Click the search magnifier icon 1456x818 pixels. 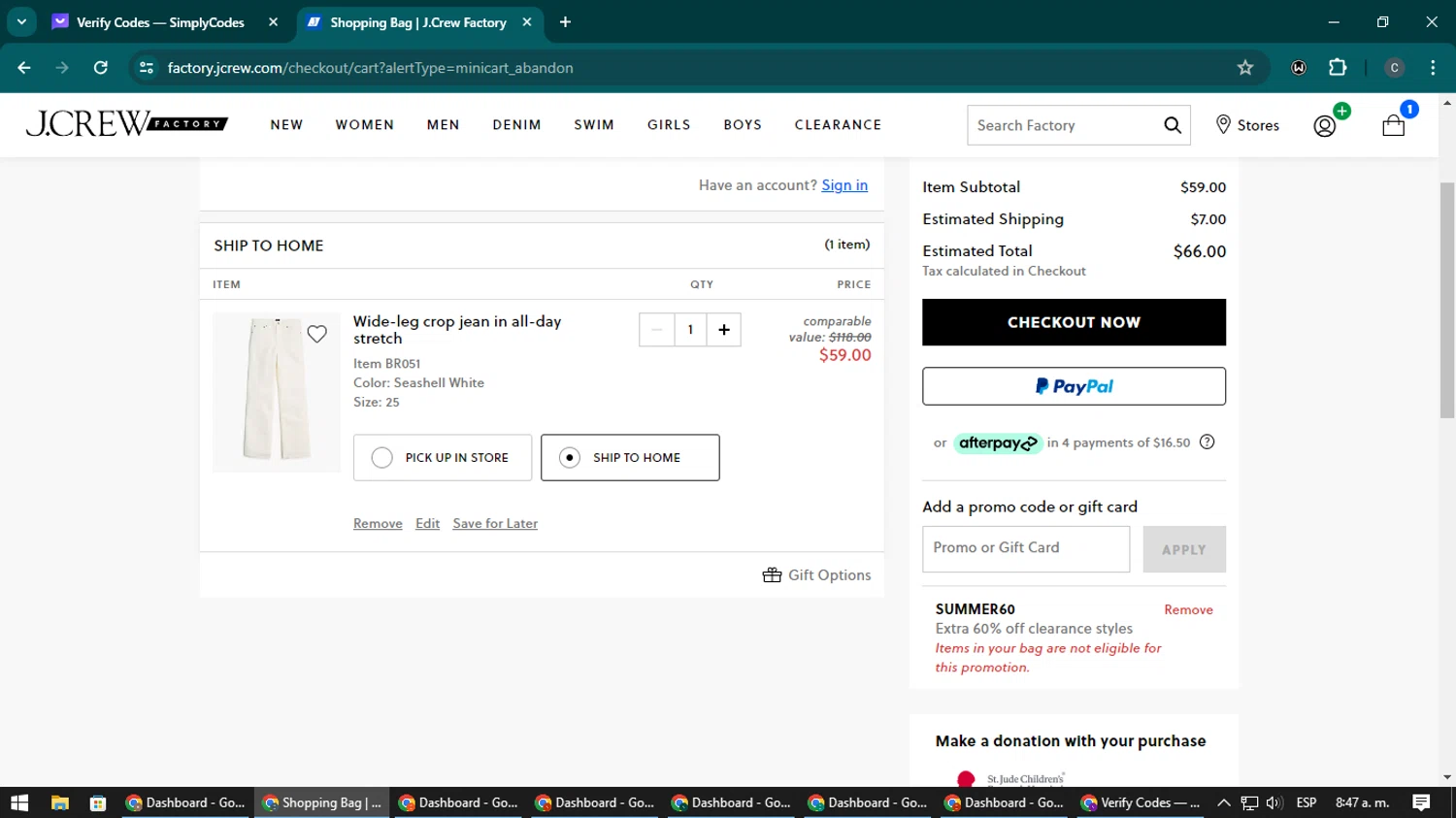pos(1173,125)
